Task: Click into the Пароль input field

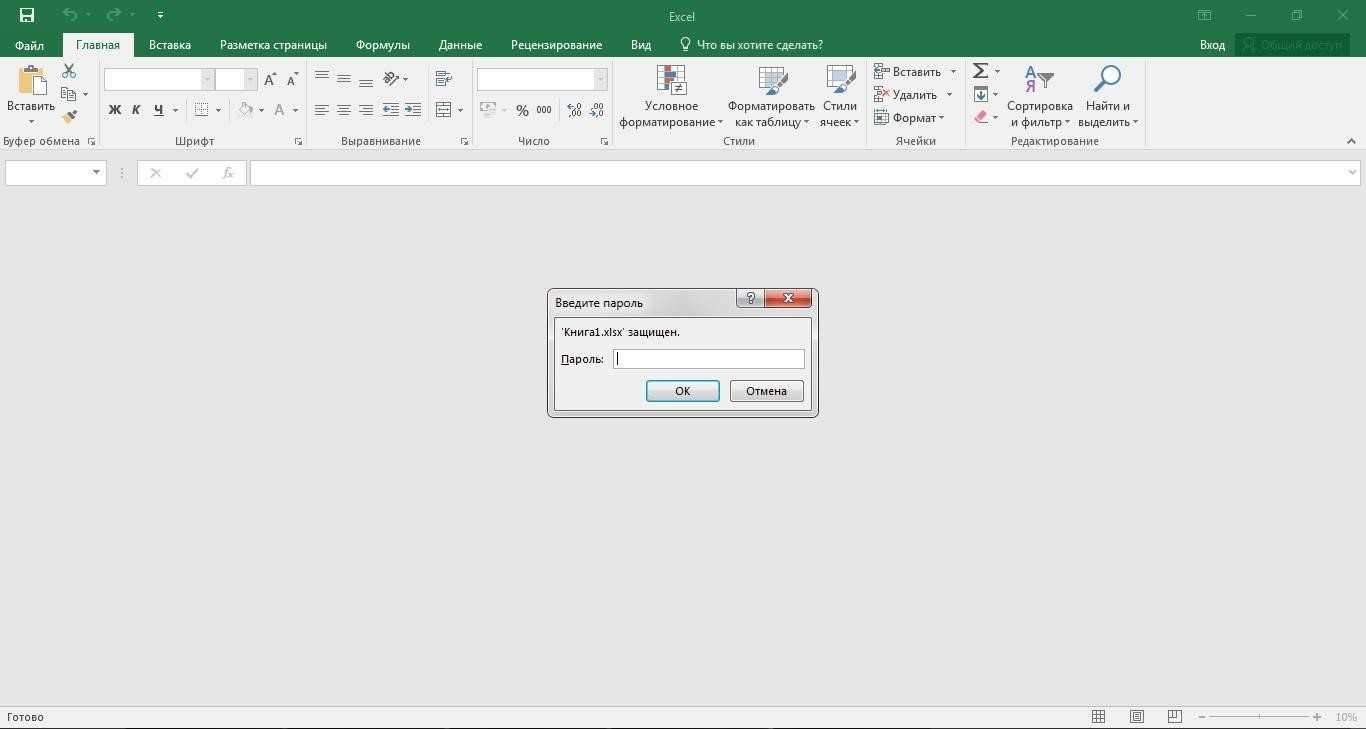Action: tap(709, 359)
